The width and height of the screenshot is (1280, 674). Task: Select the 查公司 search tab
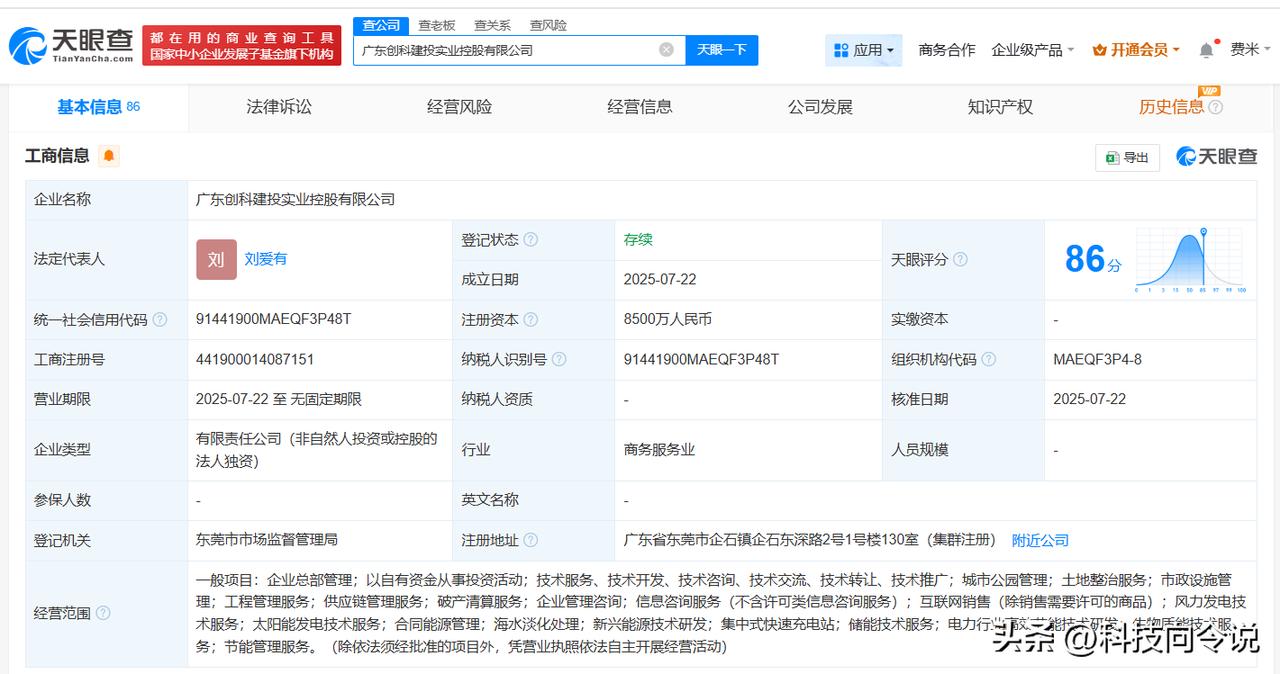coord(381,25)
